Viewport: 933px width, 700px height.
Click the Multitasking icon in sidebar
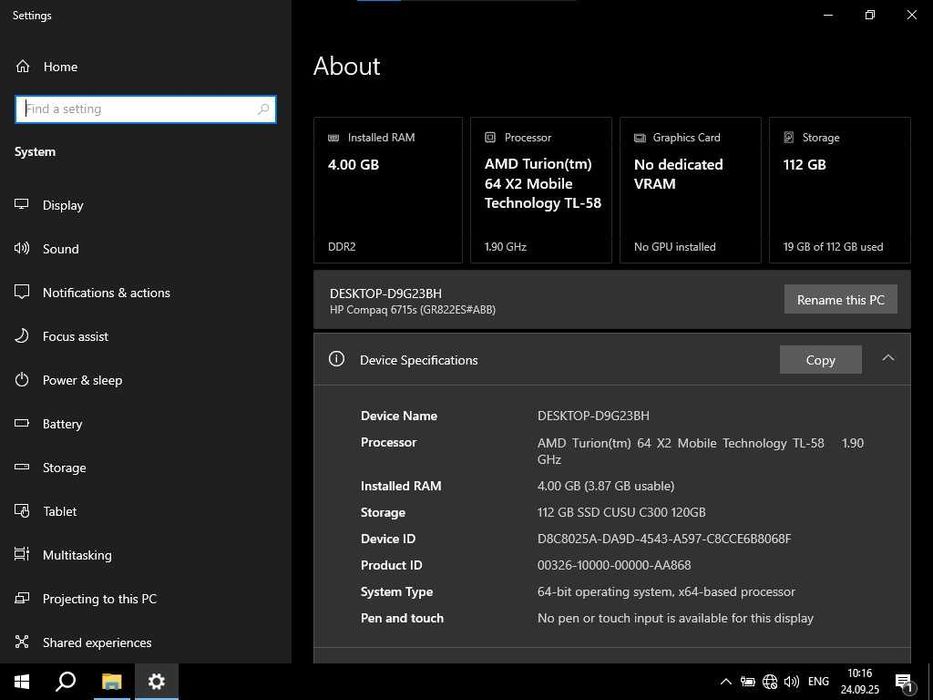(x=21, y=554)
